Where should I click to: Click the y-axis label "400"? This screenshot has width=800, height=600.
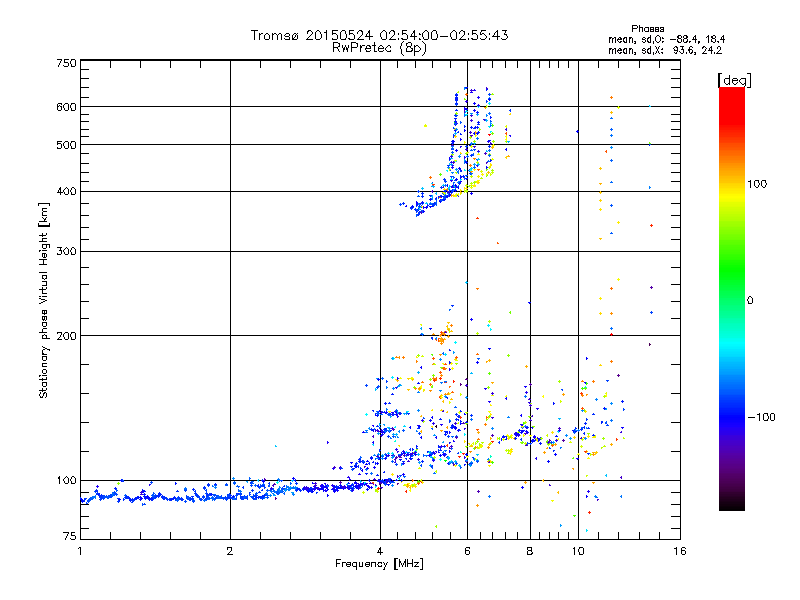[x=67, y=192]
